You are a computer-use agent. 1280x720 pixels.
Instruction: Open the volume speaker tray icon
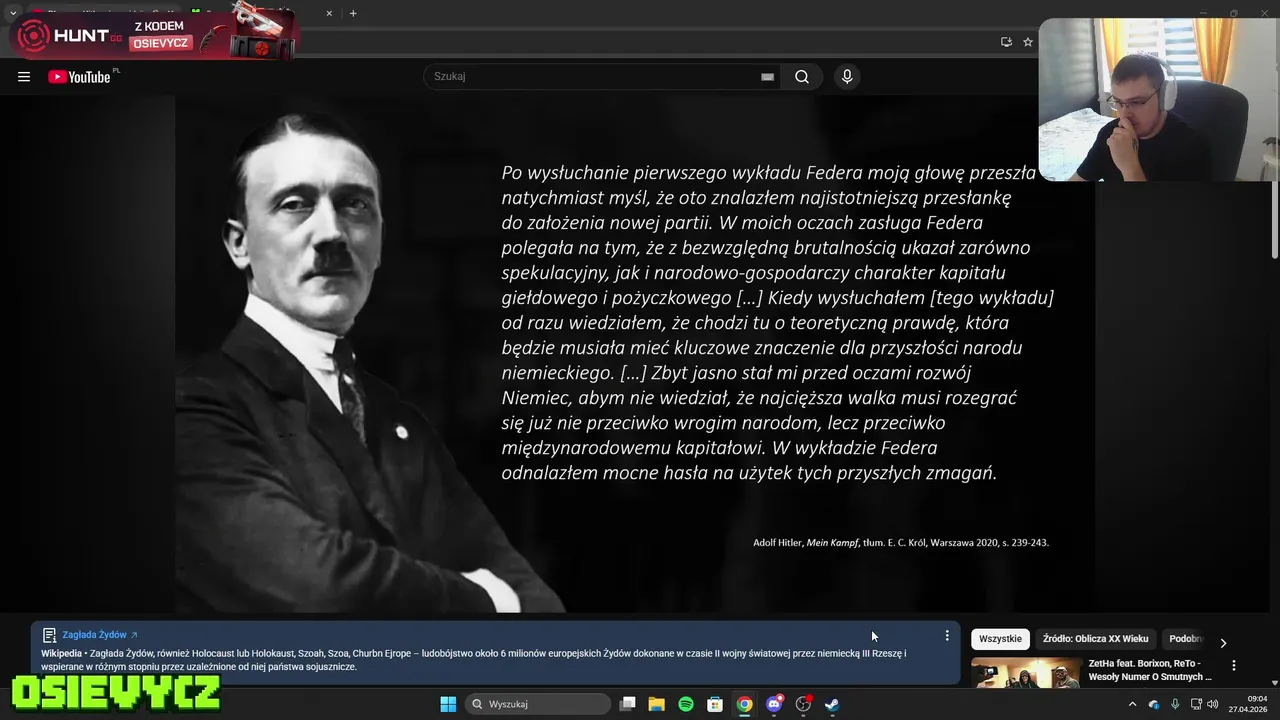pyautogui.click(x=1214, y=704)
